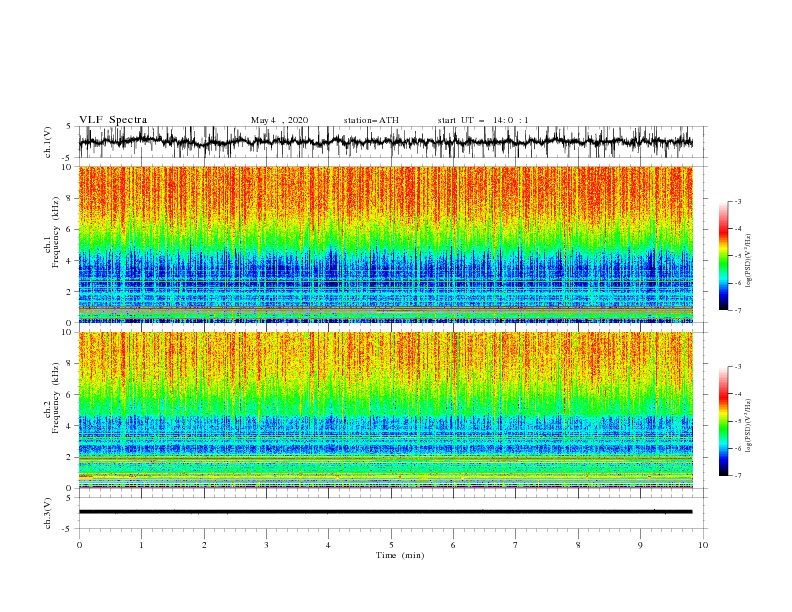This screenshot has width=792, height=612.
Task: Click the ch.2 spectrogram color bar
Action: tap(723, 421)
